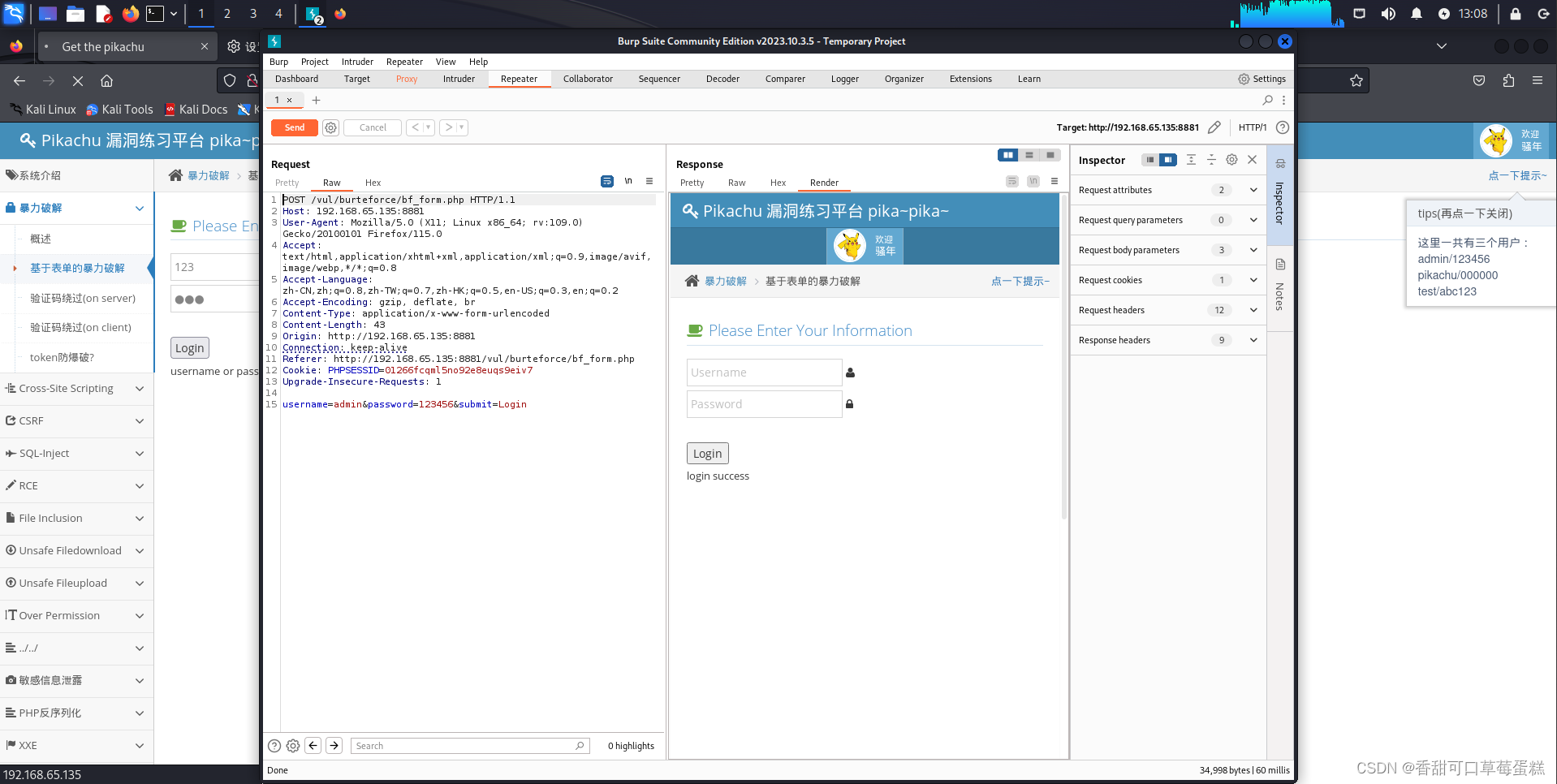Click the hint link in rendered response
This screenshot has height=784, width=1557.
click(1020, 281)
